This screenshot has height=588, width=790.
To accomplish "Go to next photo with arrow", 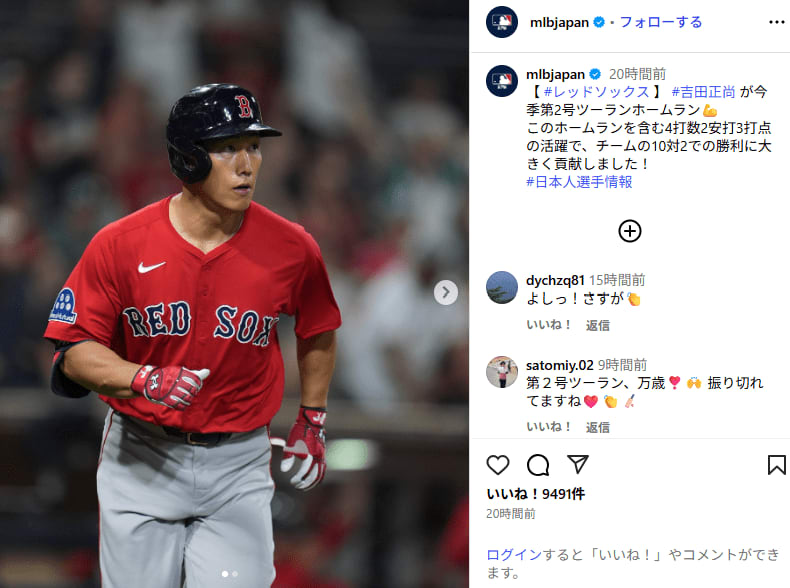I will (446, 292).
